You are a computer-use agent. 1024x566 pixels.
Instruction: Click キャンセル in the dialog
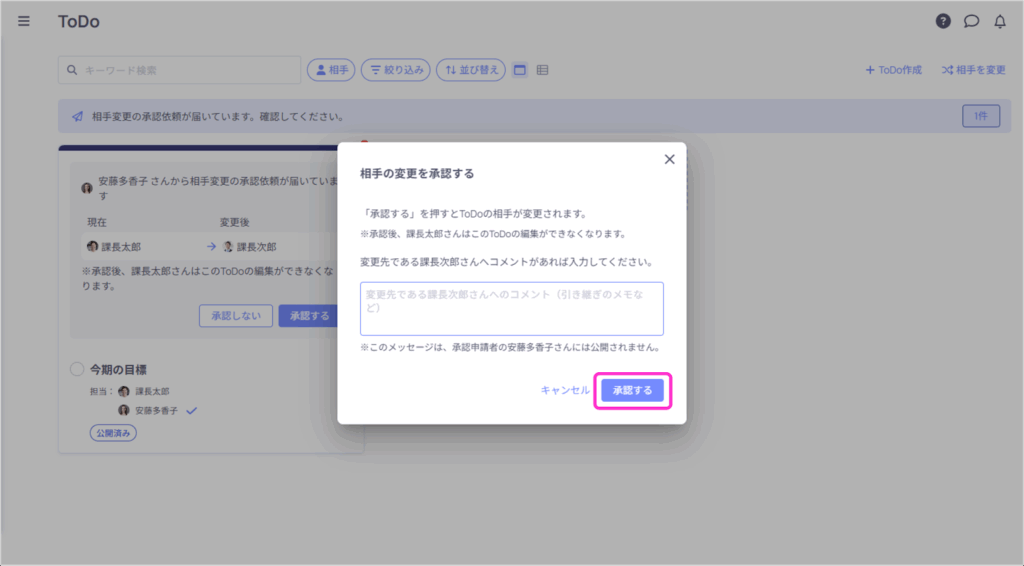[x=565, y=391]
